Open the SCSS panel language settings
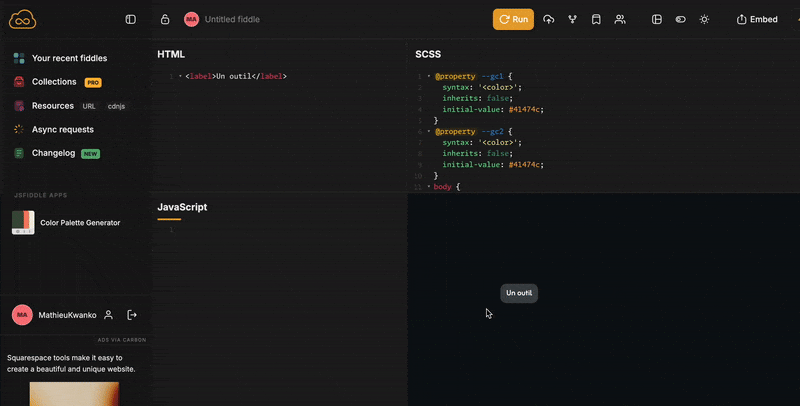 [428, 54]
